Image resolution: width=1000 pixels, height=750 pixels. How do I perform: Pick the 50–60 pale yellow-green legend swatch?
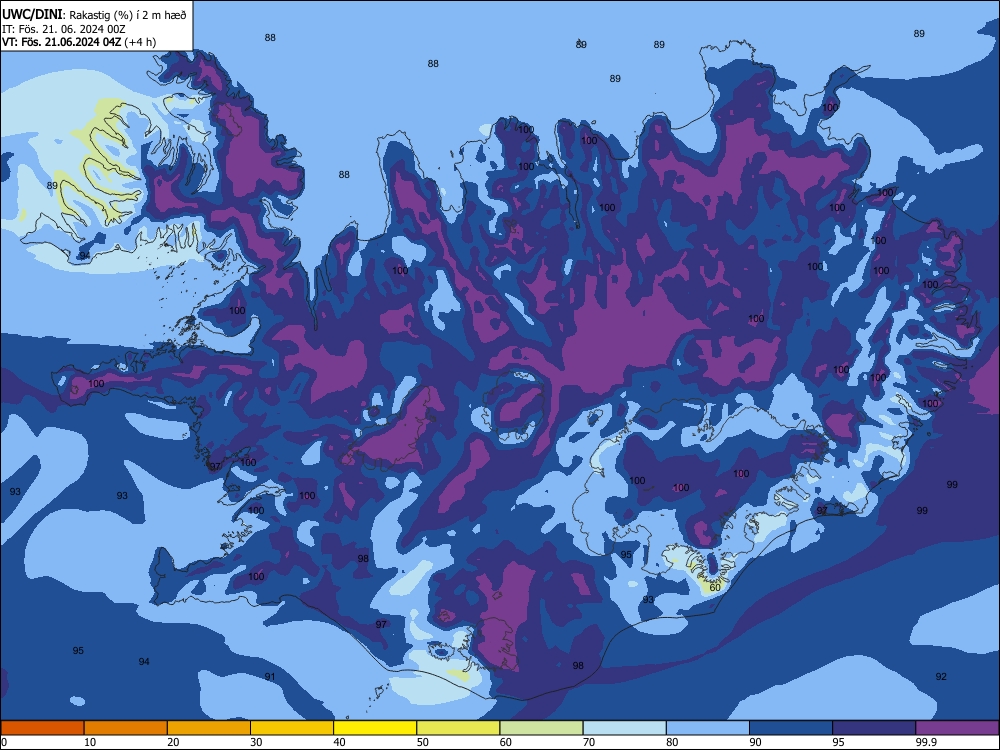coord(458,728)
